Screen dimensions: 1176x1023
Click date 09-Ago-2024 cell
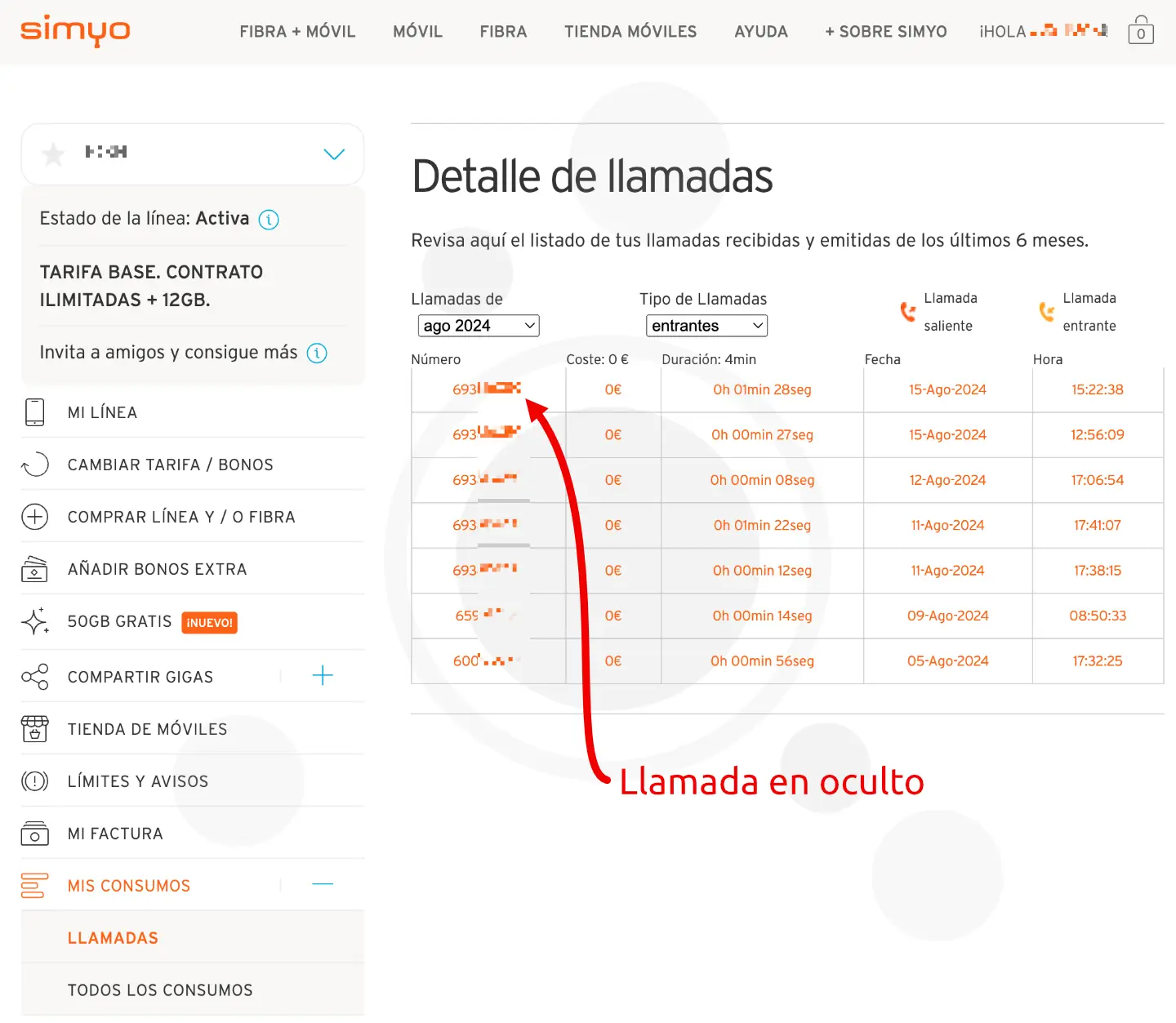click(x=947, y=616)
